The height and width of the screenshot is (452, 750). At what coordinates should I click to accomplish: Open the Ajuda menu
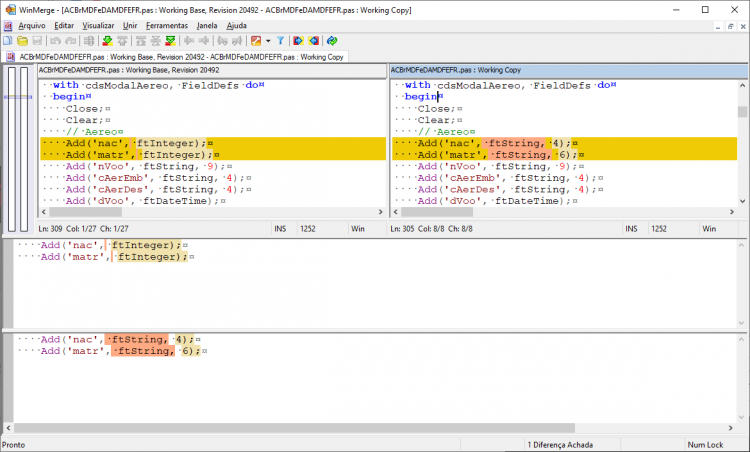[236, 26]
